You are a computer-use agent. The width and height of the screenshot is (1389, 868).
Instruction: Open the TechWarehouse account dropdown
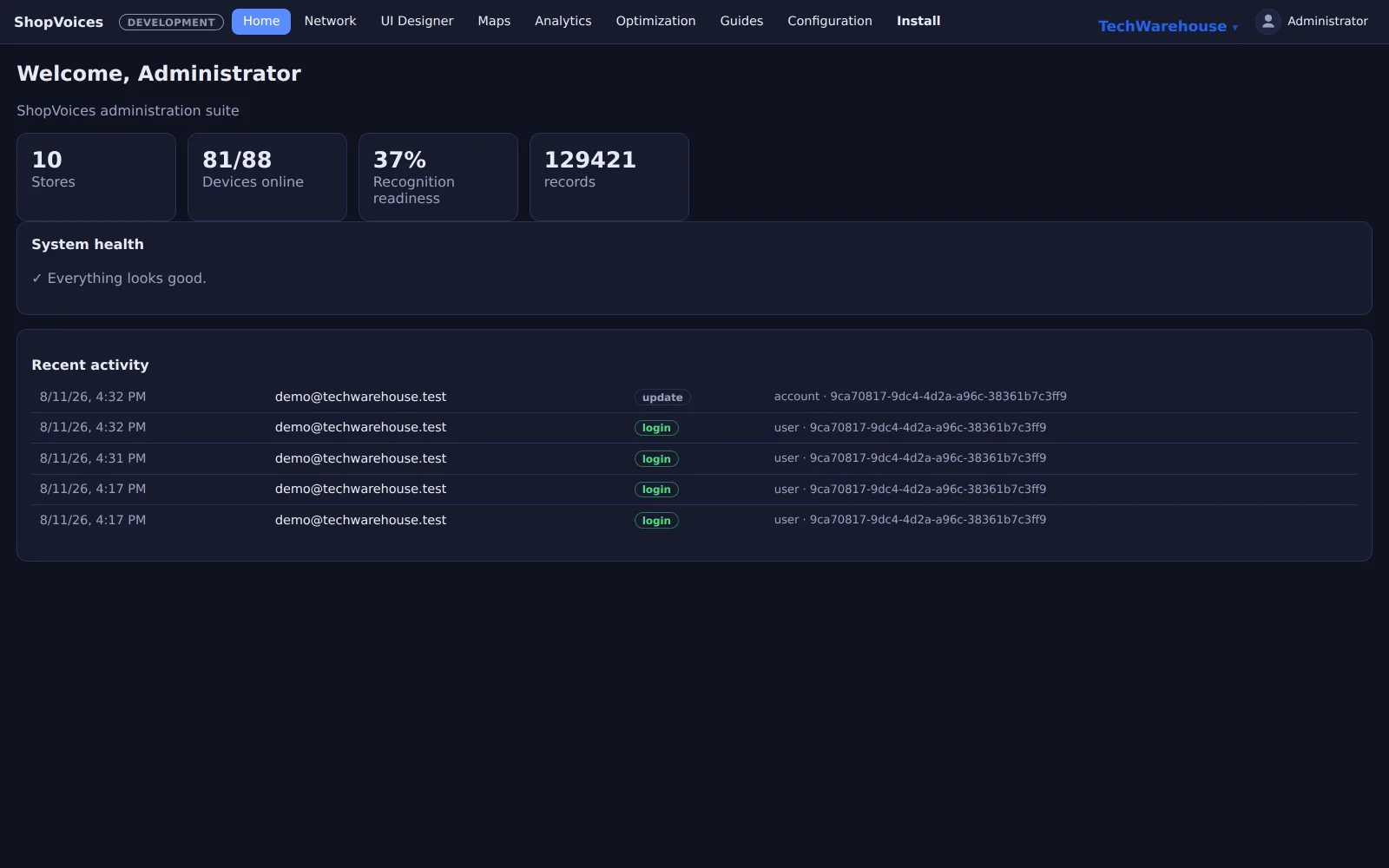click(1168, 26)
